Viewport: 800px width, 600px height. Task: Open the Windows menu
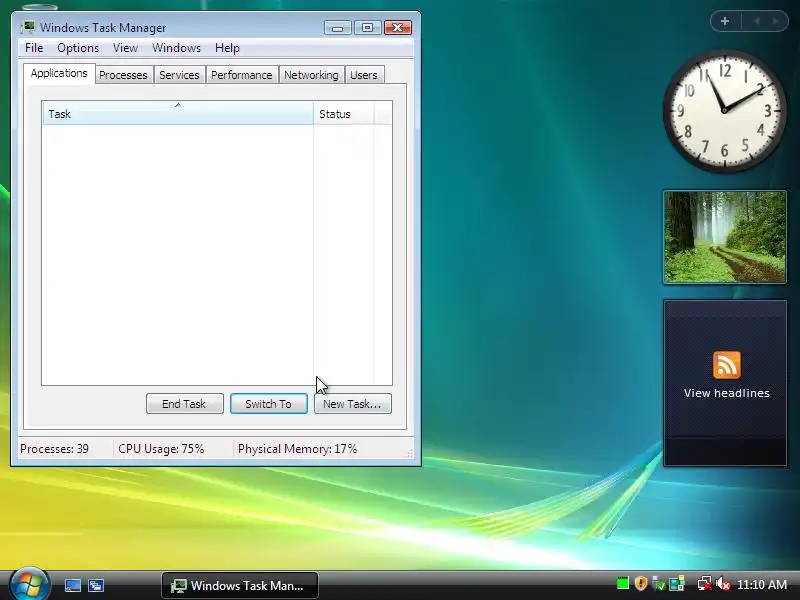coord(177,48)
